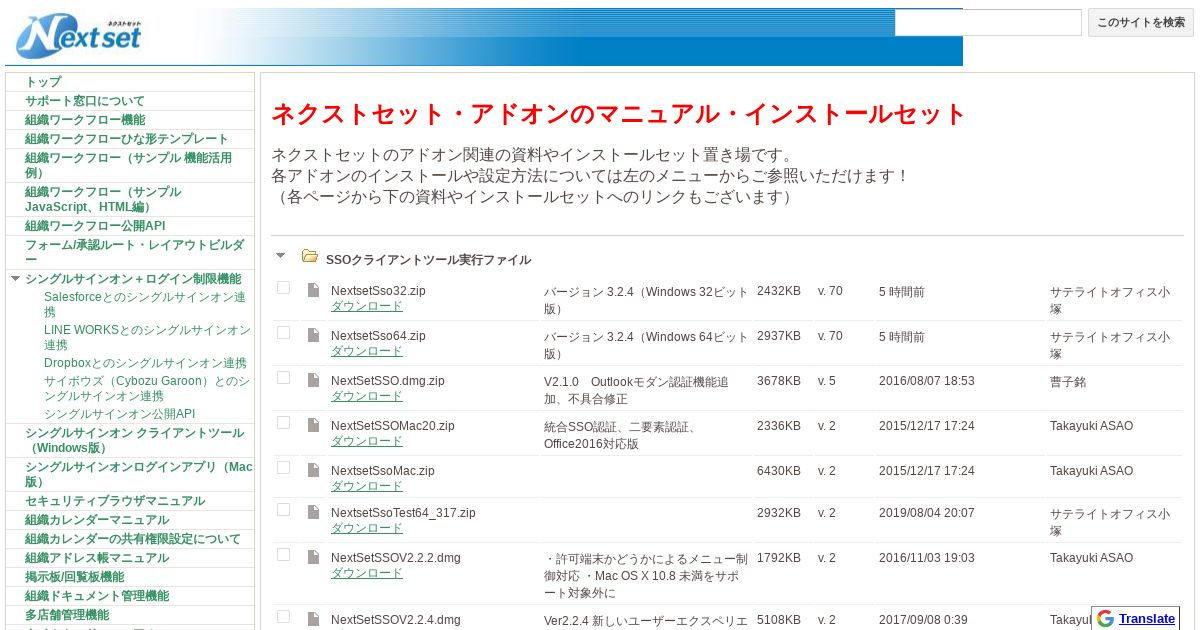Click このサイトを検索 button
The width and height of the screenshot is (1200, 630).
(1140, 22)
